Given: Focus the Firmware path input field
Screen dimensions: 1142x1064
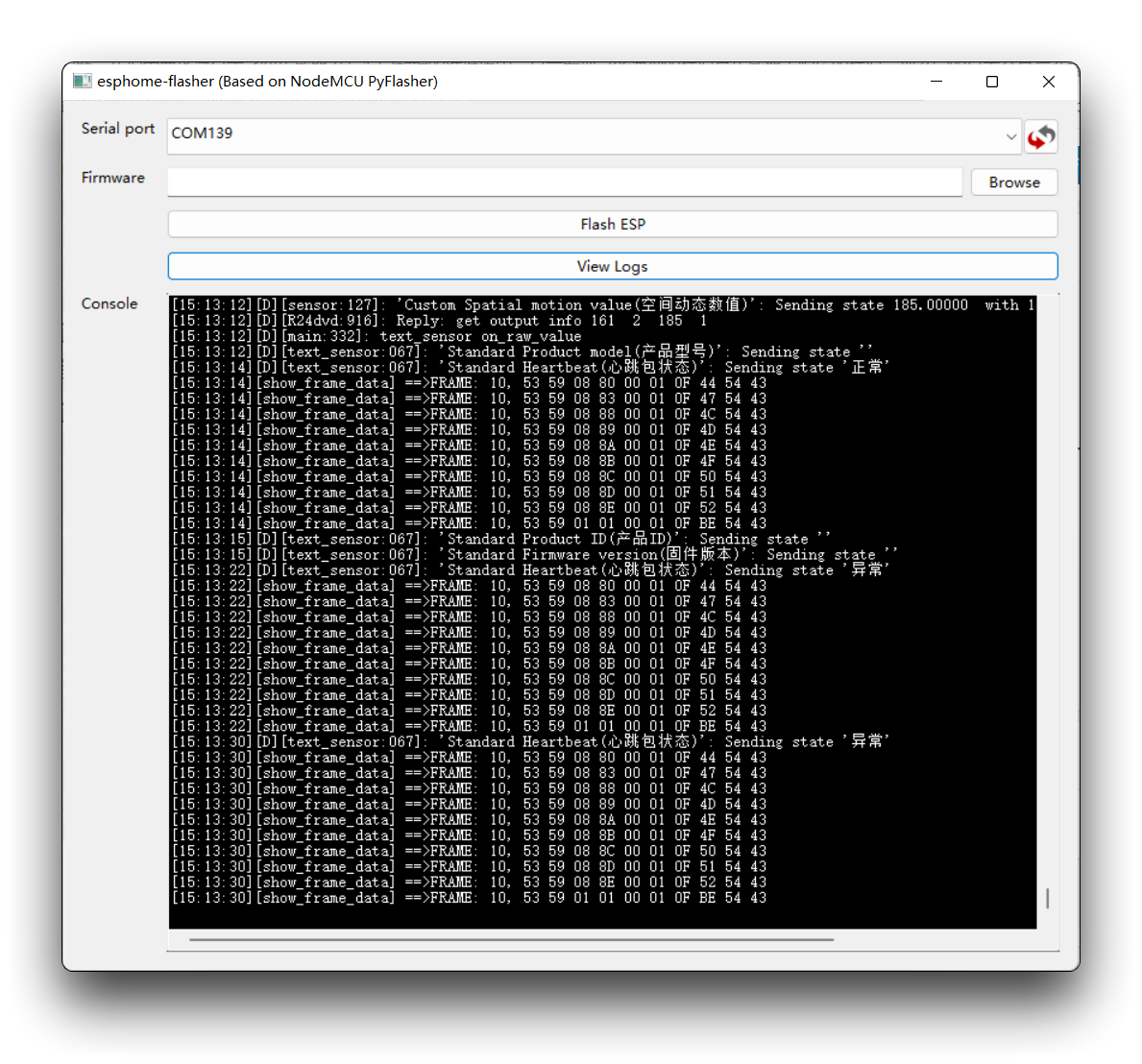Looking at the screenshot, I should tap(565, 182).
